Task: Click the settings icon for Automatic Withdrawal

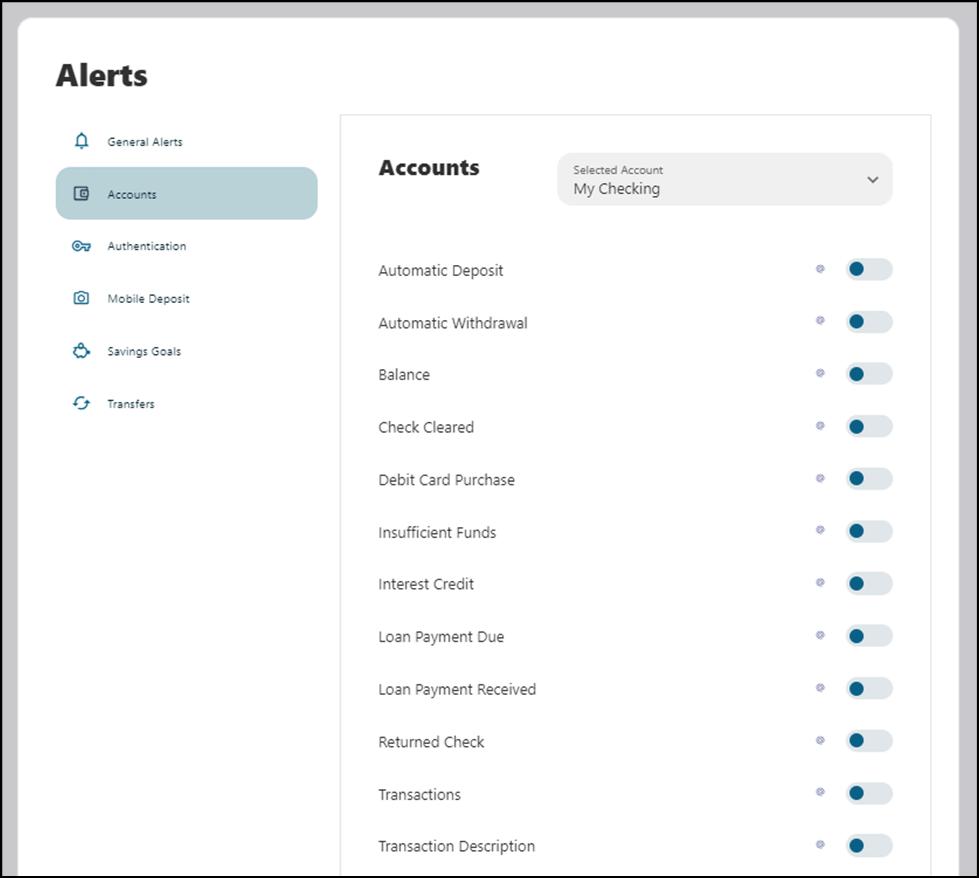Action: pyautogui.click(x=820, y=320)
